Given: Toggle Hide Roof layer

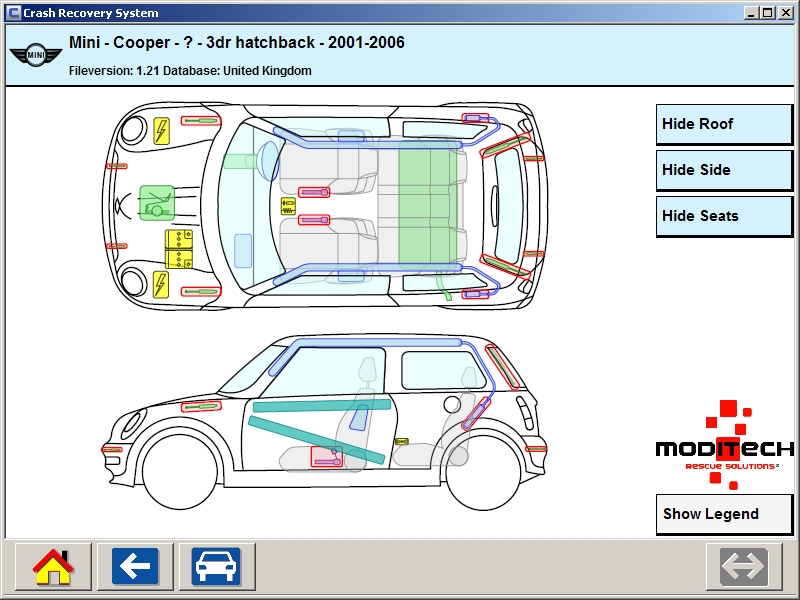Looking at the screenshot, I should pos(723,124).
